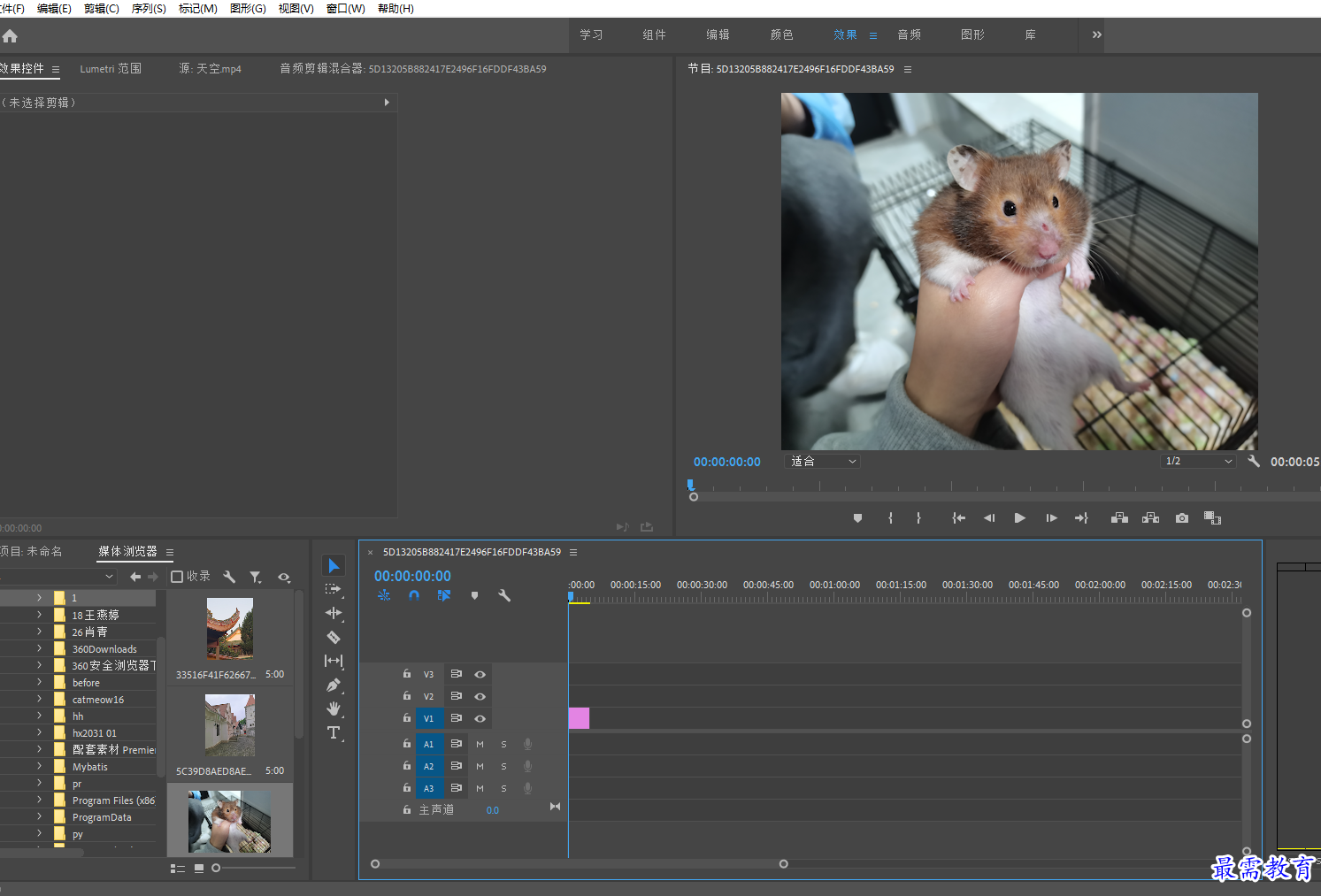Open program monitor settings wrench

[1254, 461]
